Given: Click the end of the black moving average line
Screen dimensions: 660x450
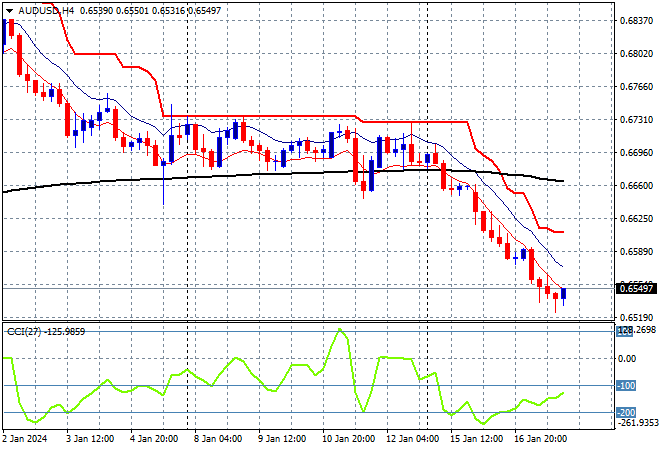Looking at the screenshot, I should pyautogui.click(x=563, y=181).
